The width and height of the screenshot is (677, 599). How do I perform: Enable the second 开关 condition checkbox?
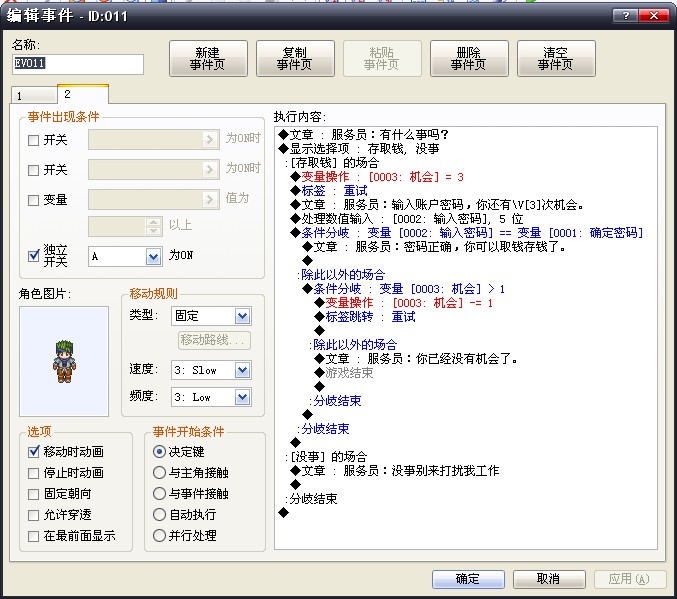pos(33,170)
